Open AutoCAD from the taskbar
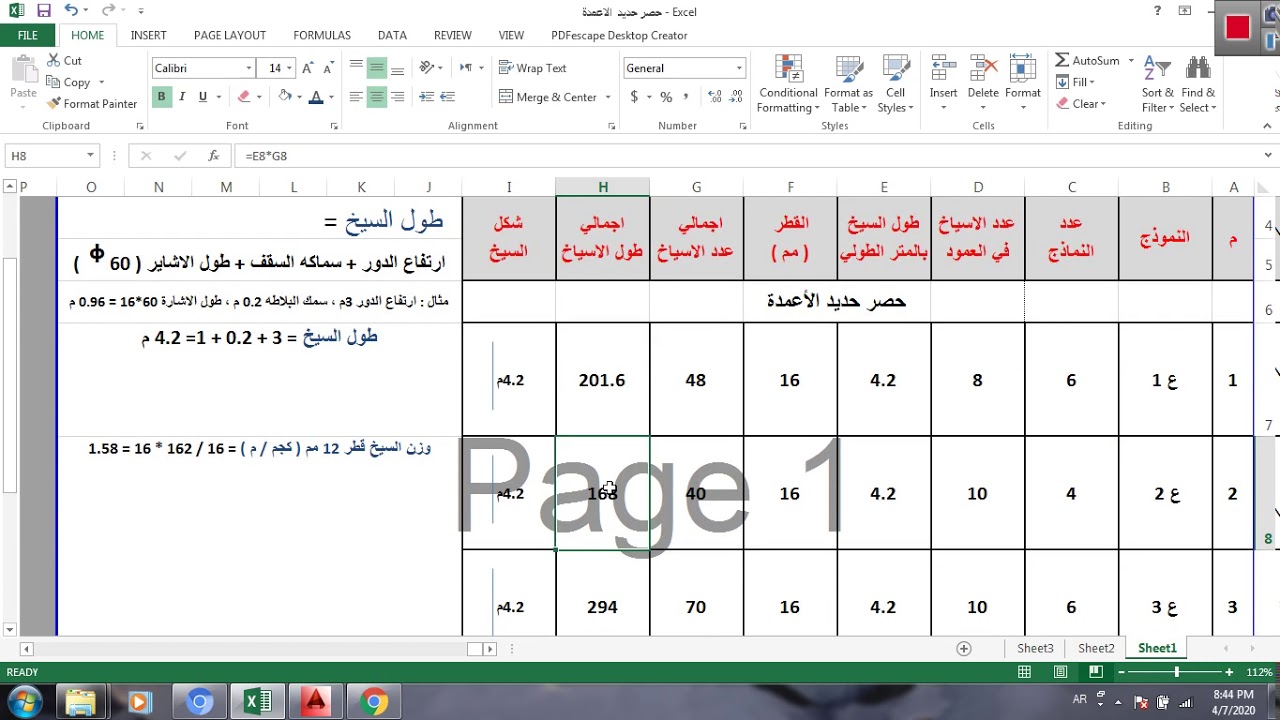This screenshot has height=720, width=1280. pyautogui.click(x=316, y=702)
